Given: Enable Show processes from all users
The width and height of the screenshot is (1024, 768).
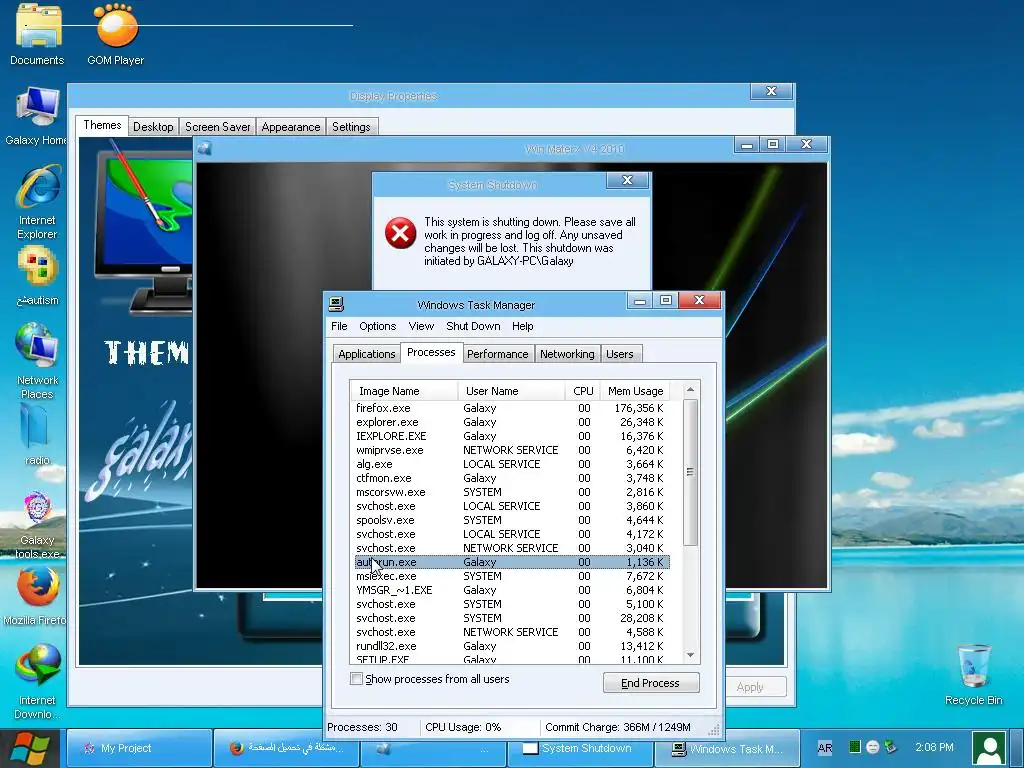Looking at the screenshot, I should (x=357, y=679).
